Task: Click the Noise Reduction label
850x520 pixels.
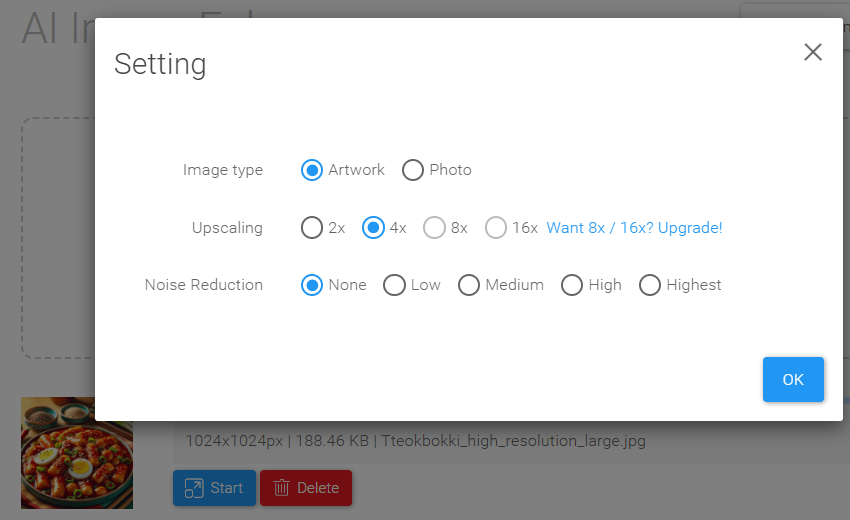Action: [204, 285]
